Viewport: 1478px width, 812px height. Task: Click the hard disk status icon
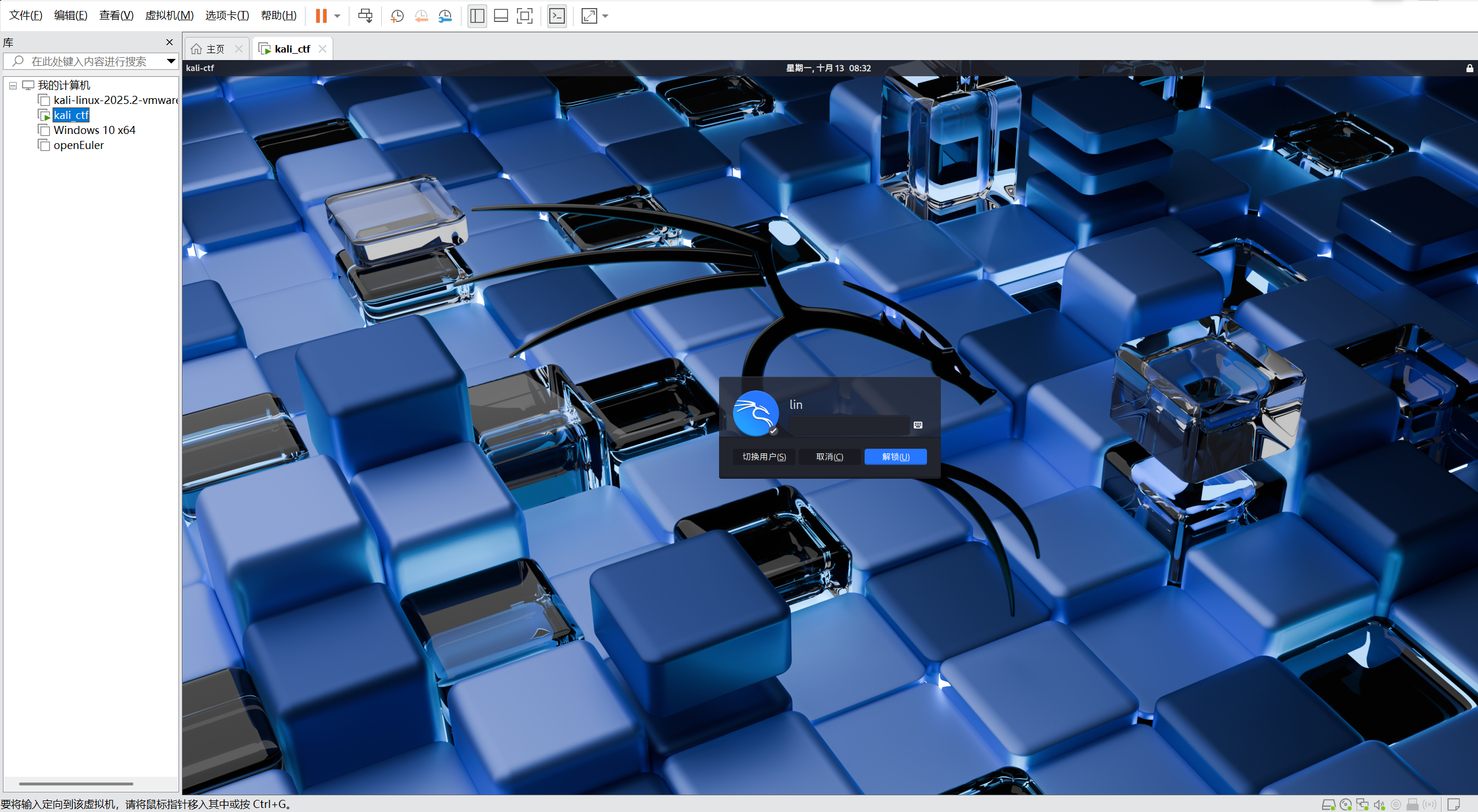(x=1328, y=804)
